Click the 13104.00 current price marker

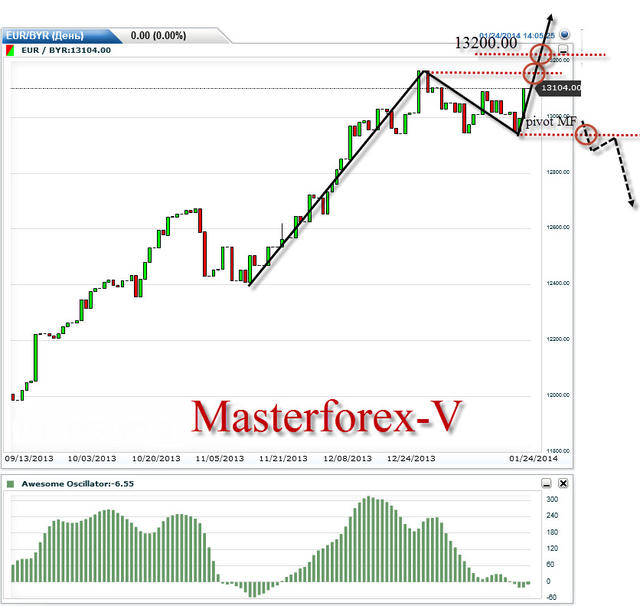coord(560,88)
